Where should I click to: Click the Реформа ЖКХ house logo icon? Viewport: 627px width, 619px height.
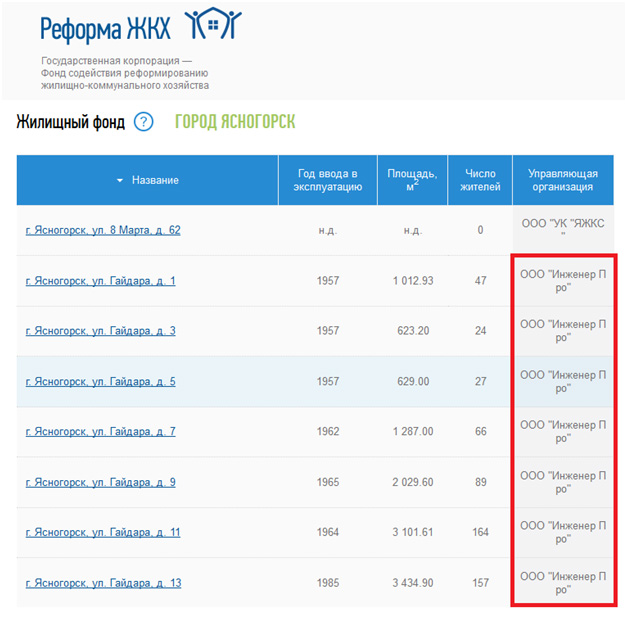tap(214, 26)
